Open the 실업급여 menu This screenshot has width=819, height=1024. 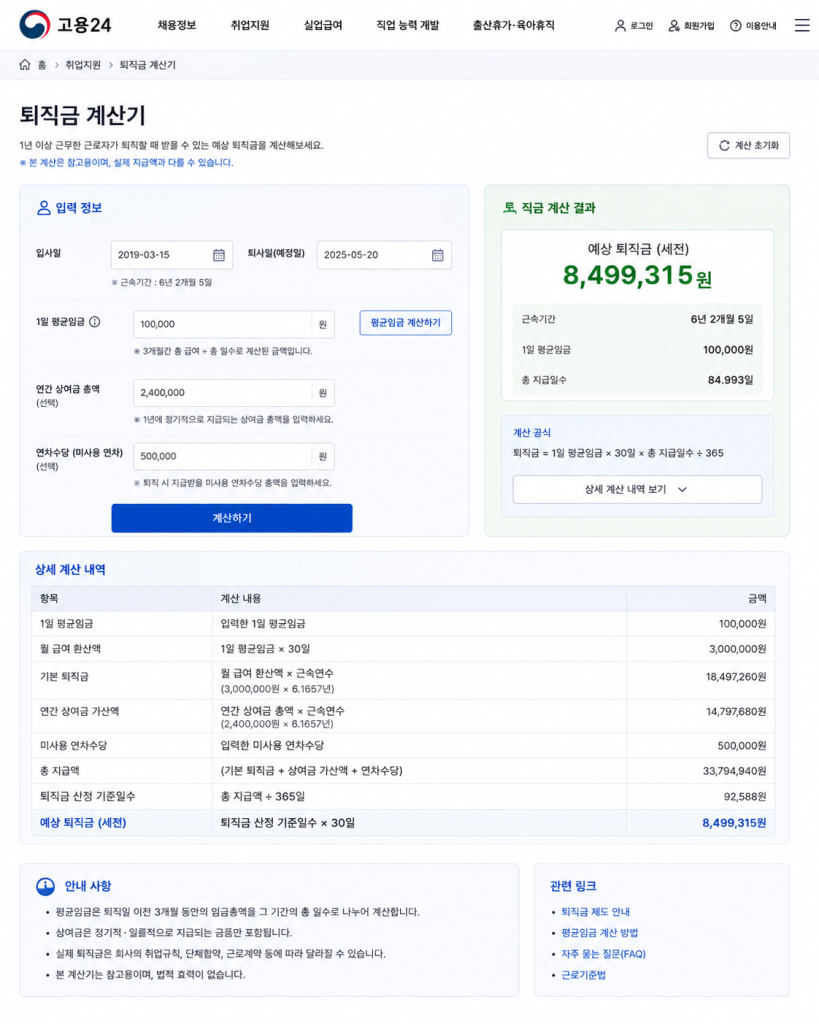point(323,25)
